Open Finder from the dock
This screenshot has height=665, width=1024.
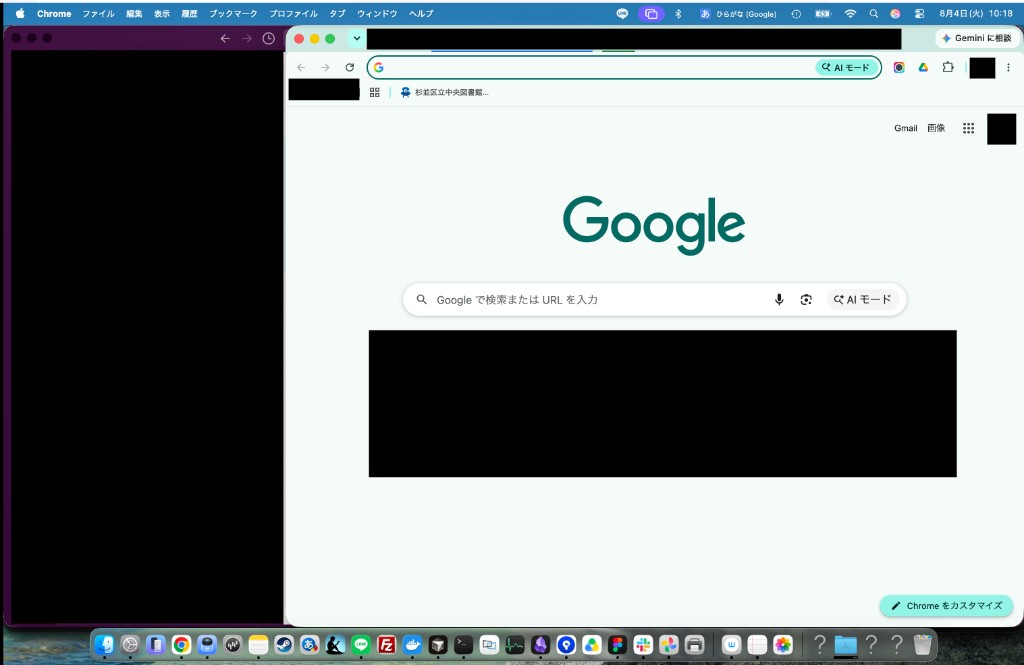click(x=104, y=645)
